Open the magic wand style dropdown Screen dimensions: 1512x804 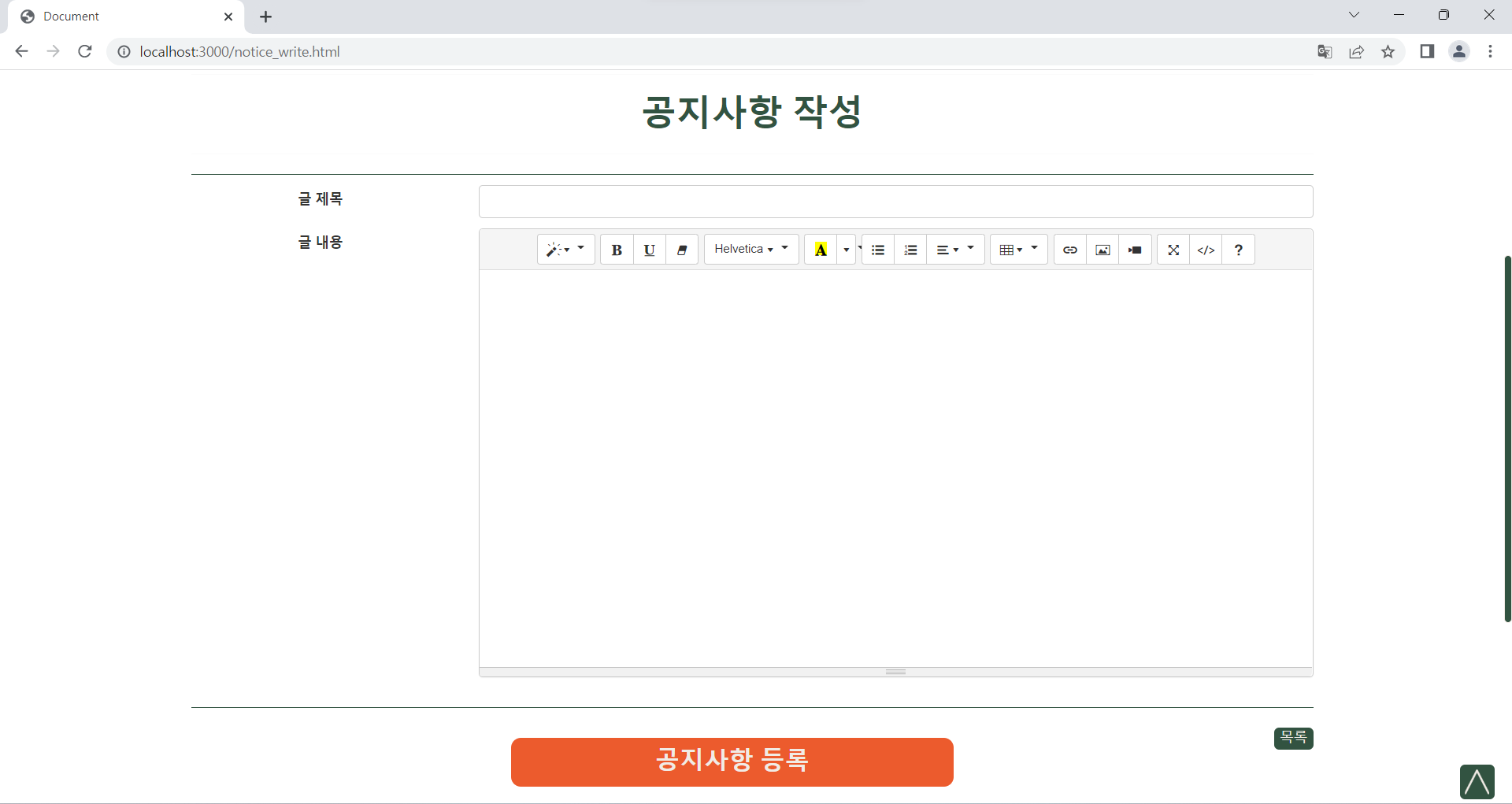[565, 250]
